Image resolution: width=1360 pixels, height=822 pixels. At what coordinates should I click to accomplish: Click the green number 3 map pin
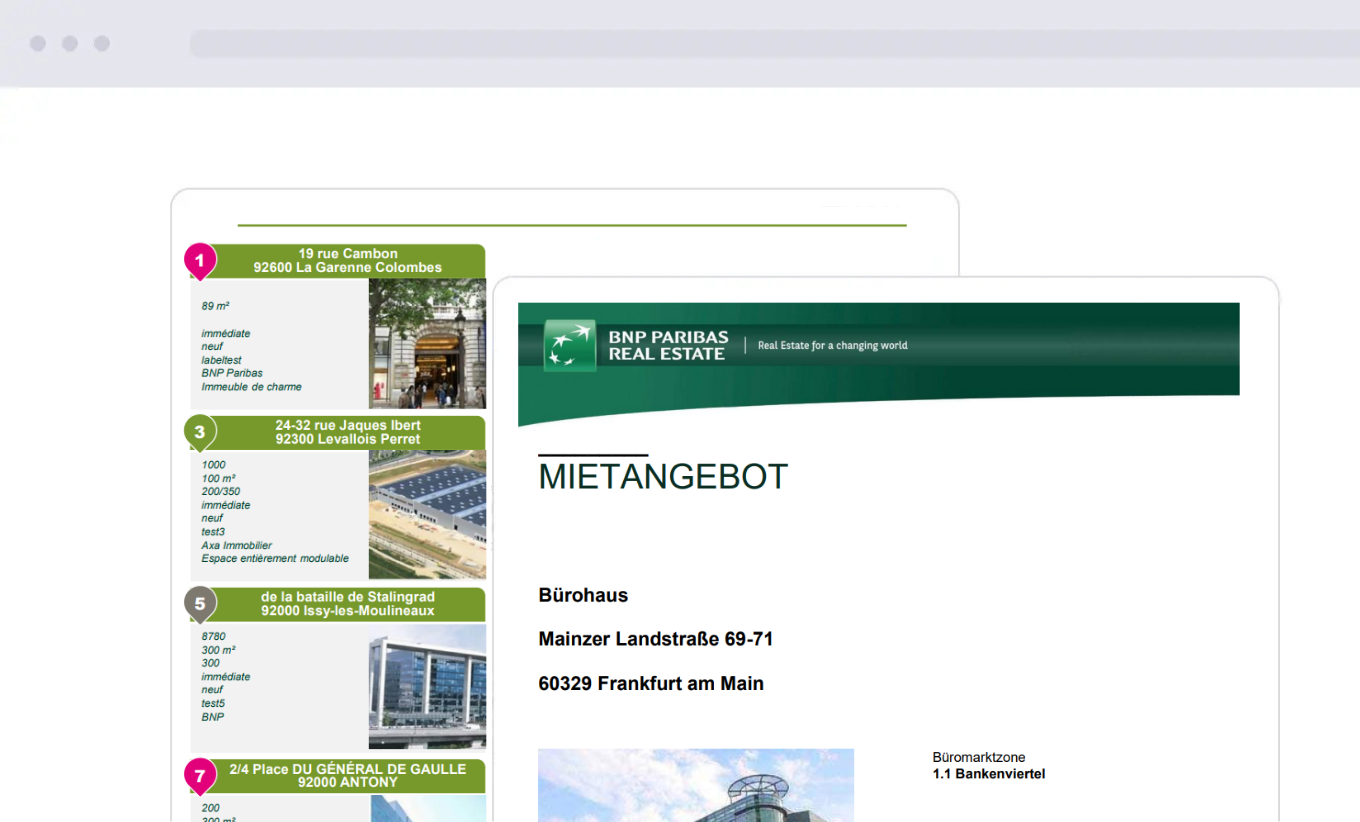click(199, 432)
